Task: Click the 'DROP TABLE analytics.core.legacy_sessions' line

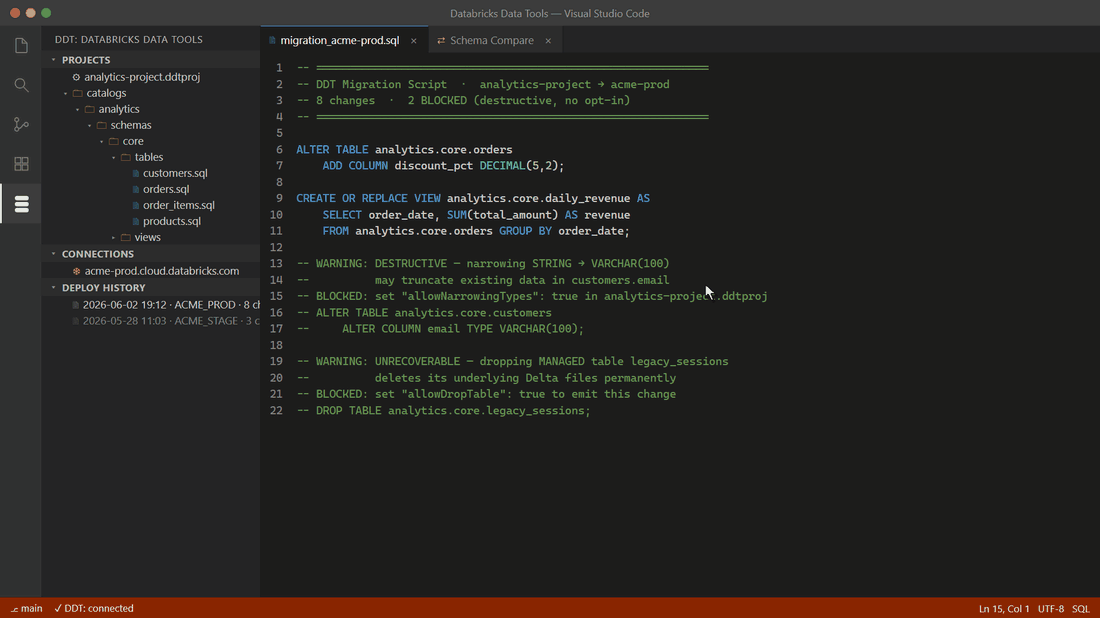Action: click(x=443, y=410)
